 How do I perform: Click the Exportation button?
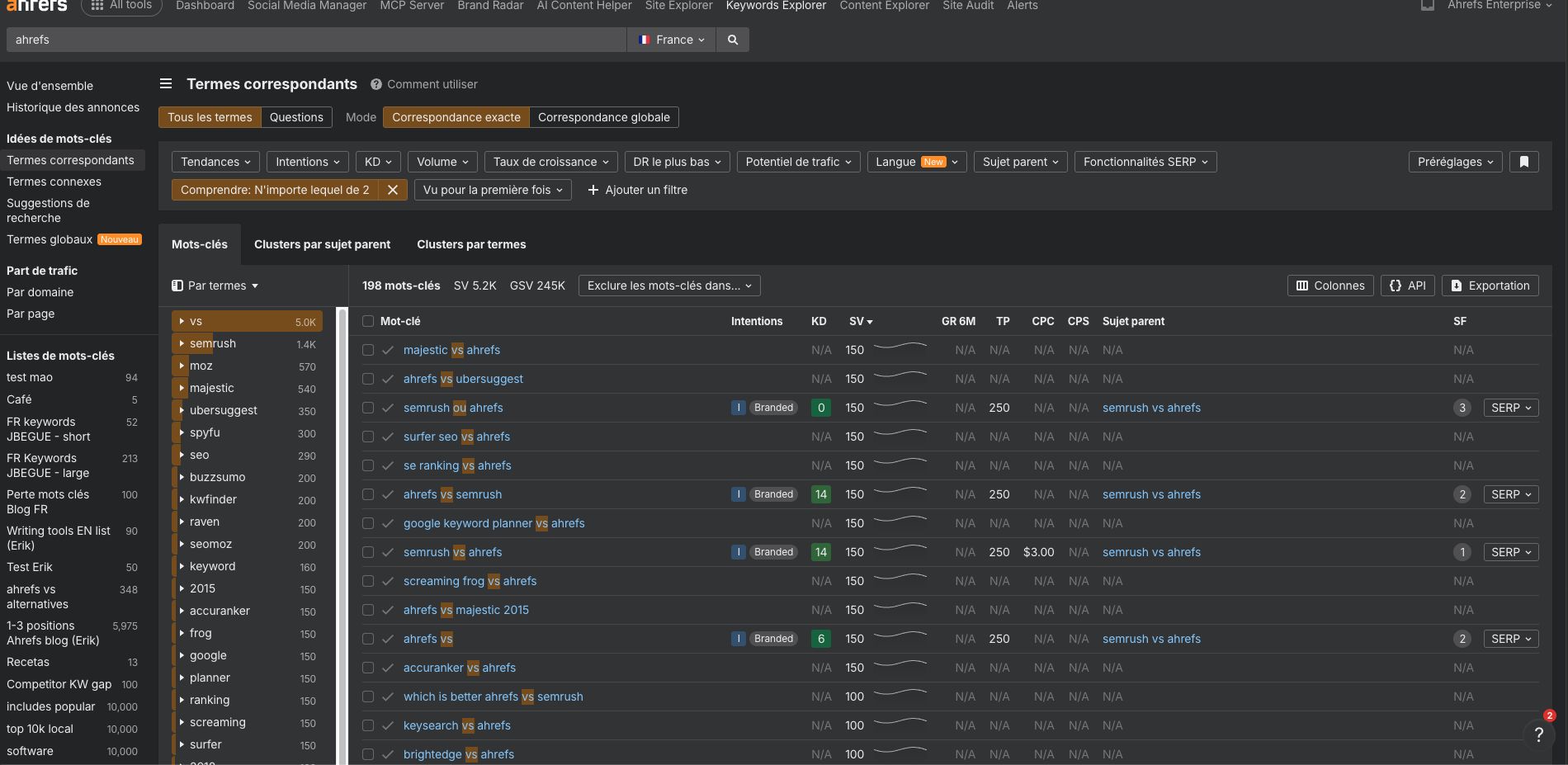[1490, 286]
